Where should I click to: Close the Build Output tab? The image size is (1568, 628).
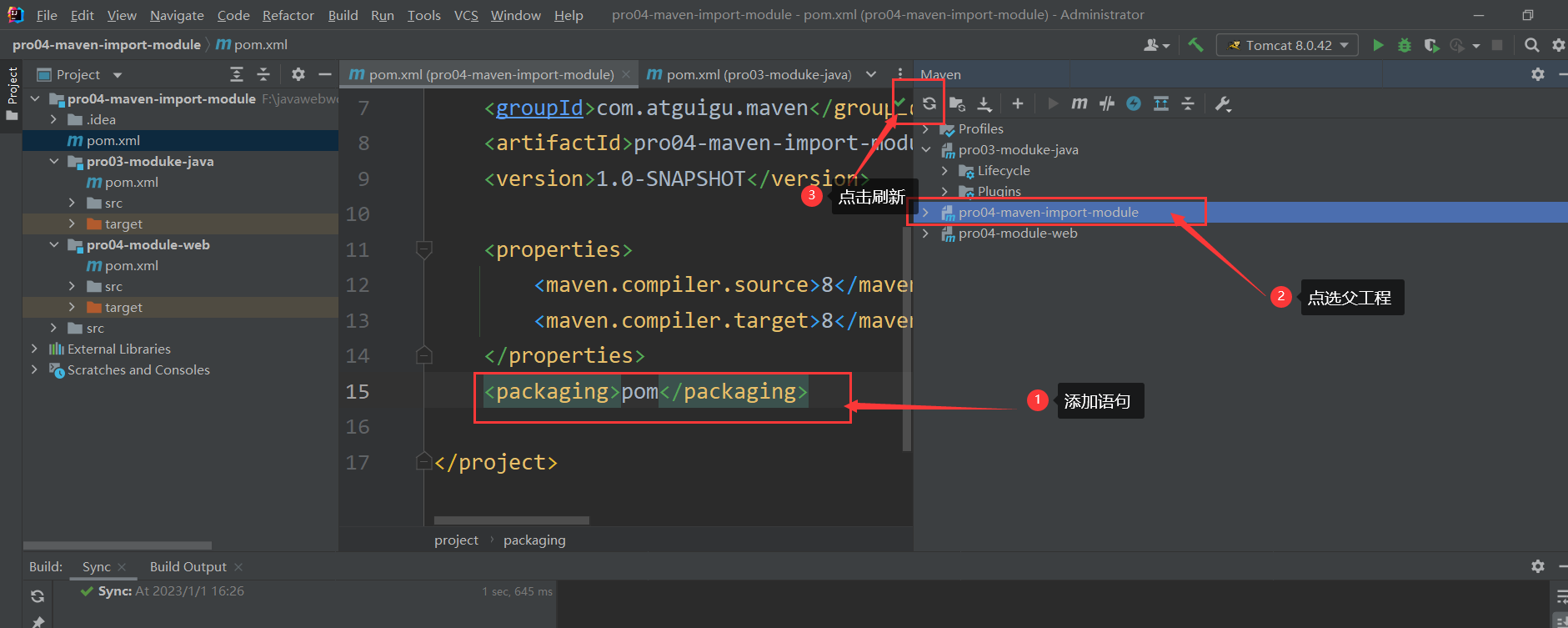[x=238, y=566]
